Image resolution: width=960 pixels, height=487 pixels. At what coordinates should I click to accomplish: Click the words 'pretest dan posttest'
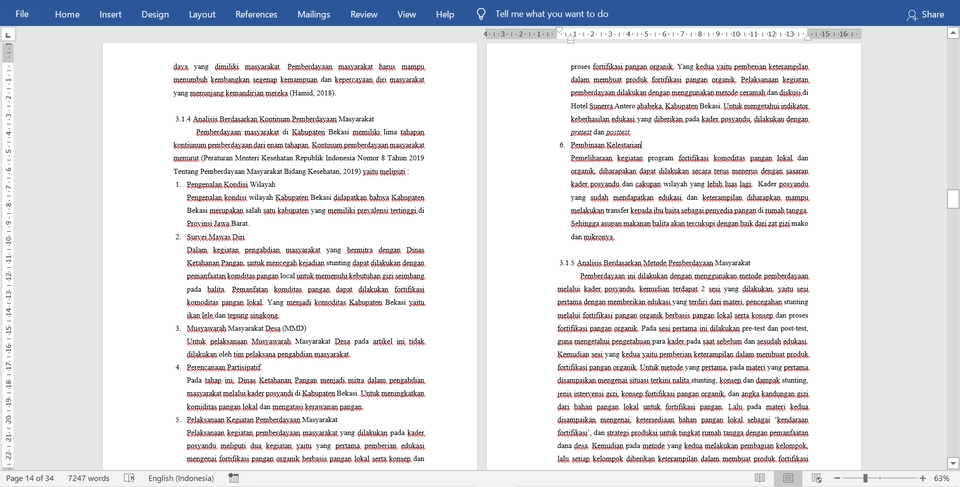[601, 132]
